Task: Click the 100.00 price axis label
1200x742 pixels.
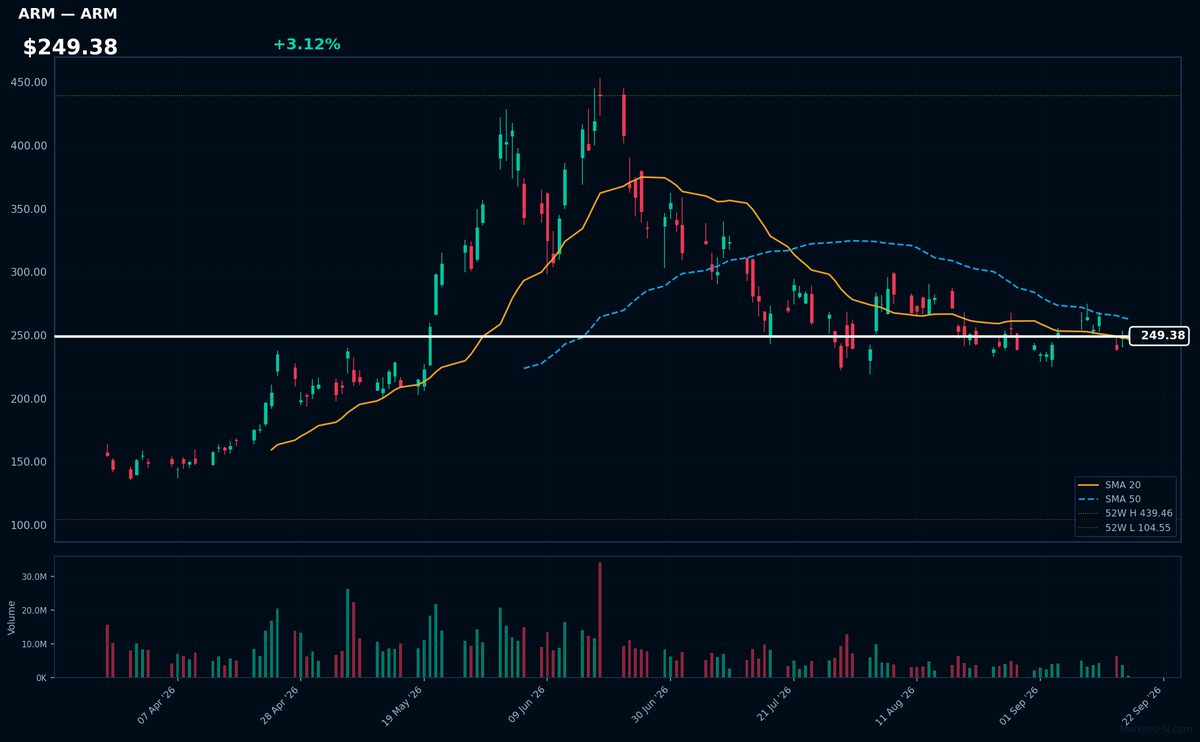Action: [29, 525]
